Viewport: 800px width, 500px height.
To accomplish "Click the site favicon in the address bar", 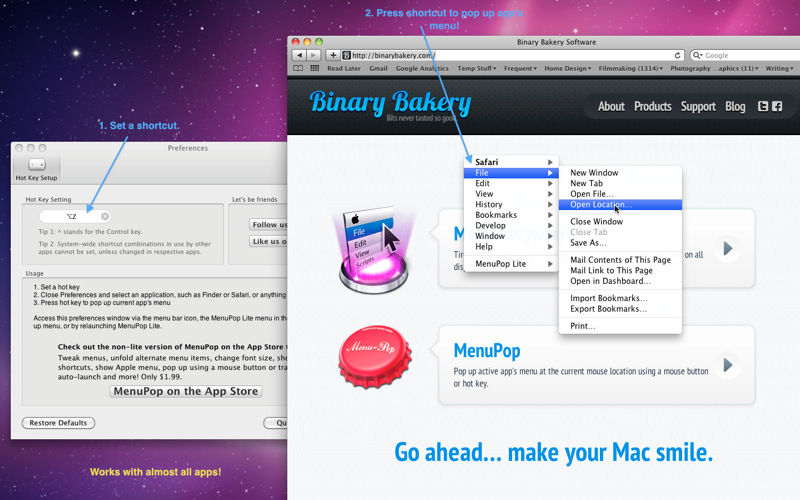I will pos(346,55).
